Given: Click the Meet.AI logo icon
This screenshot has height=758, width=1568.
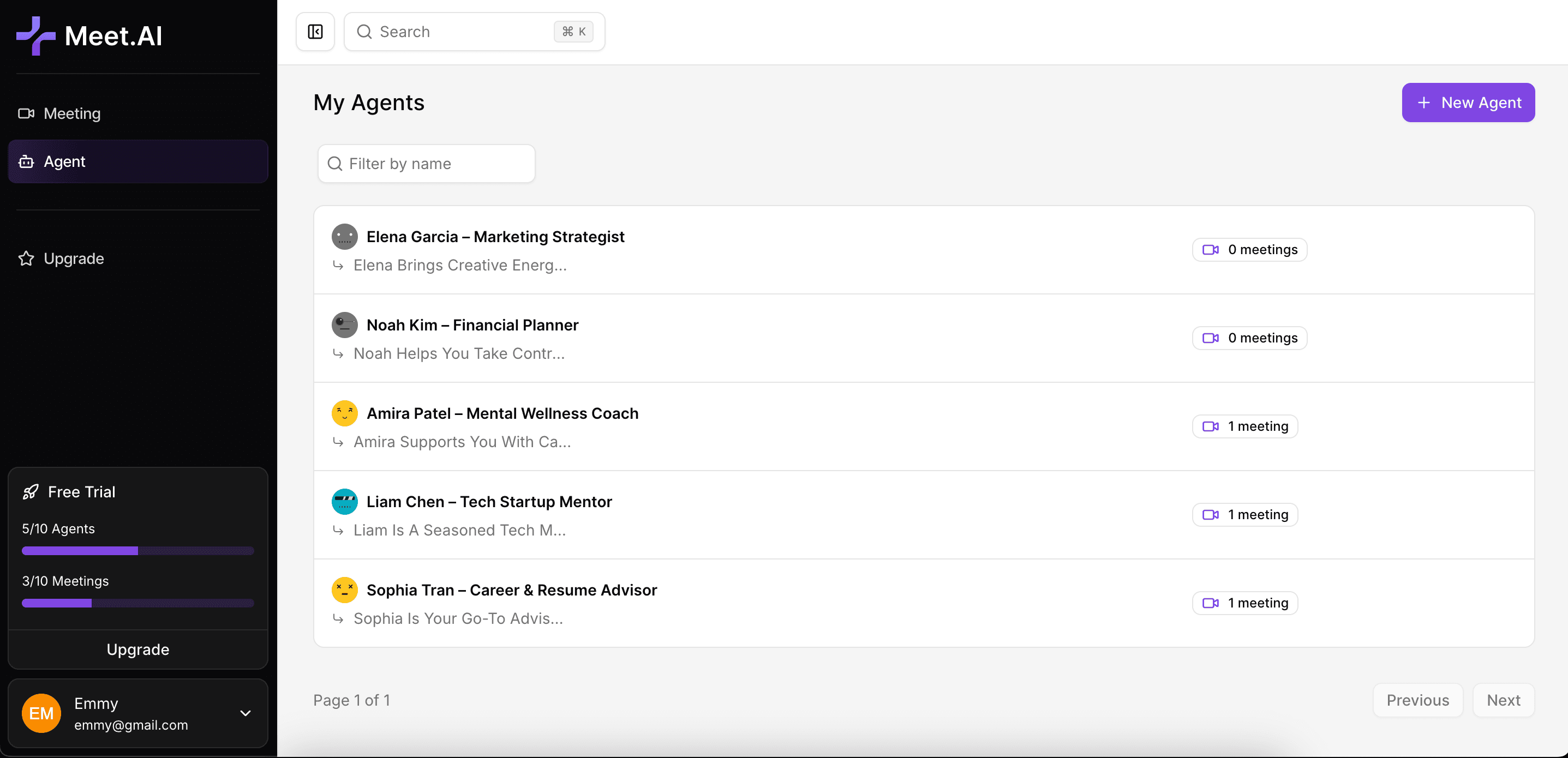Looking at the screenshot, I should click(35, 35).
